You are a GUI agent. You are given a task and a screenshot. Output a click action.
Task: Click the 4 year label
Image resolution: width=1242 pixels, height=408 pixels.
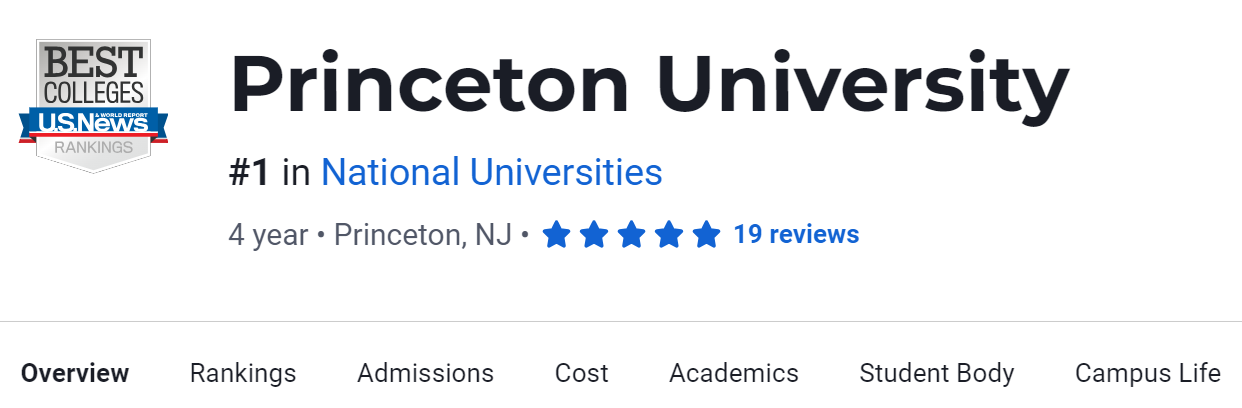tap(268, 235)
